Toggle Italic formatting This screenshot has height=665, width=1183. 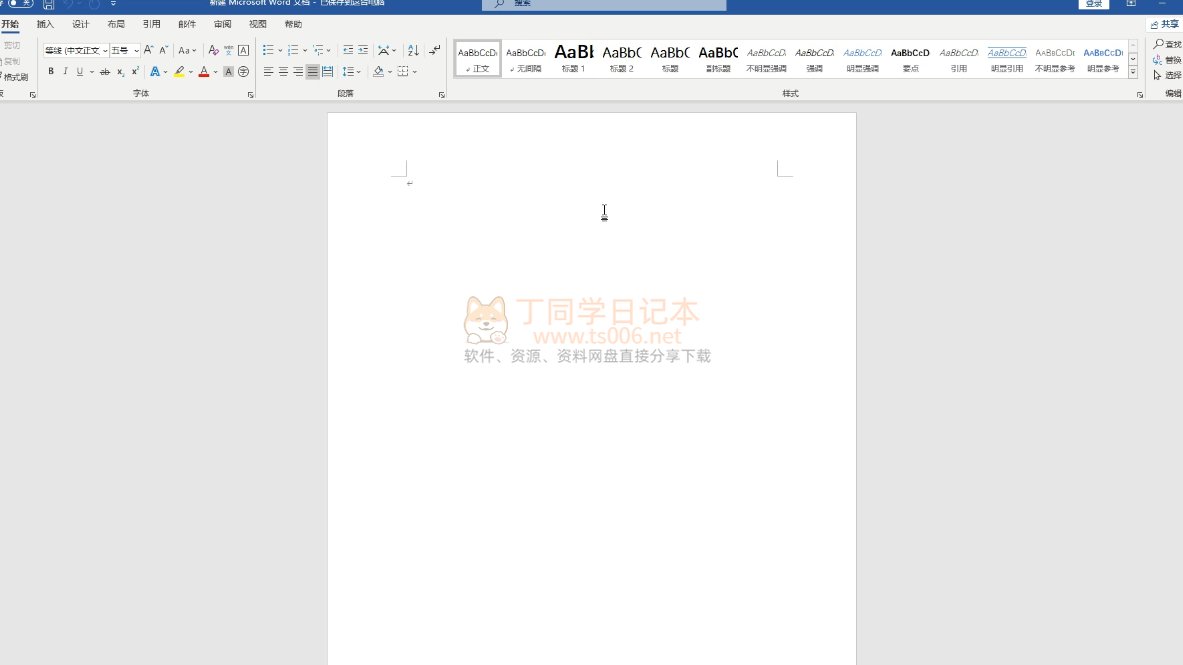coord(65,72)
